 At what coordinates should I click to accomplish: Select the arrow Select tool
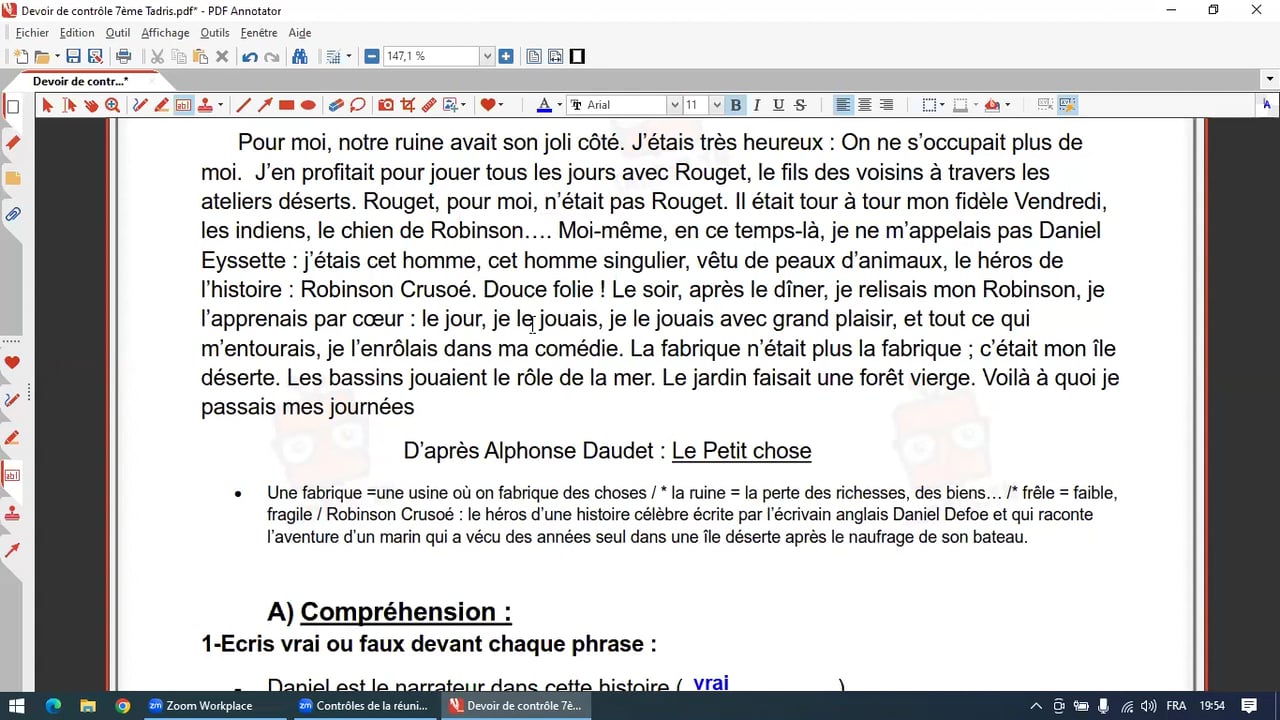(x=47, y=105)
